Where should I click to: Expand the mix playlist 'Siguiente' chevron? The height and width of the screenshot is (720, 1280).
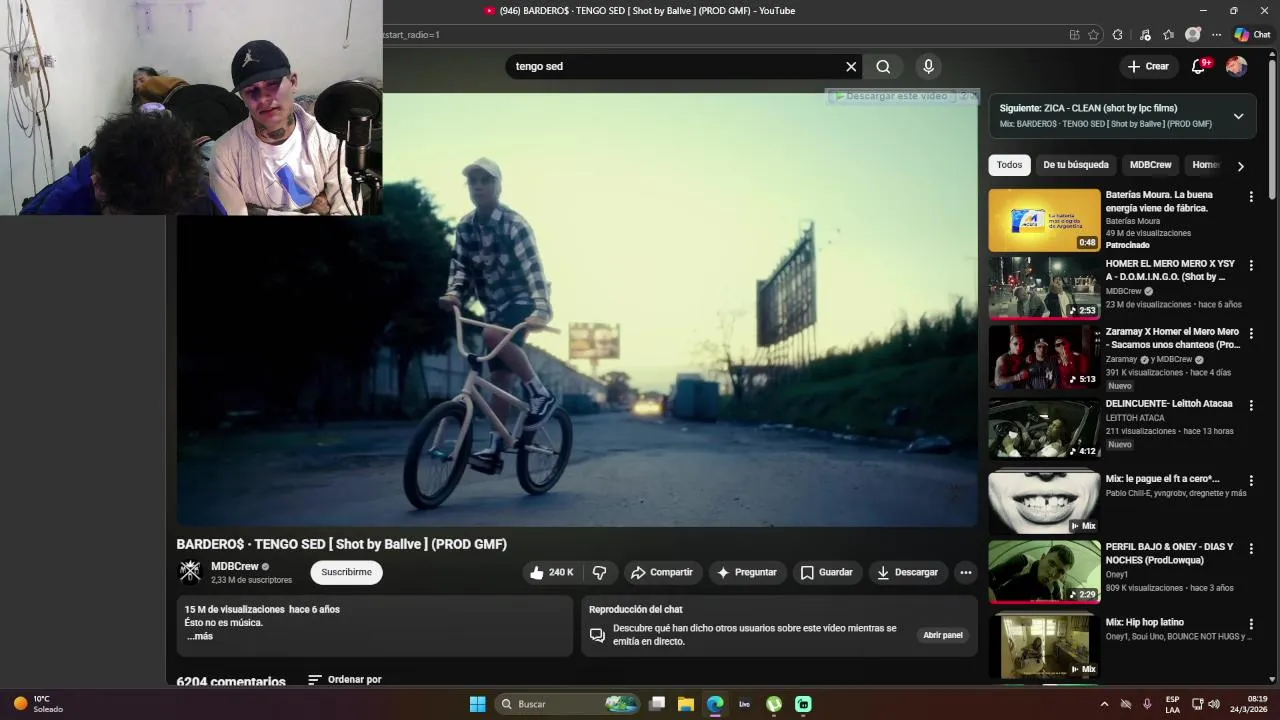click(1238, 116)
